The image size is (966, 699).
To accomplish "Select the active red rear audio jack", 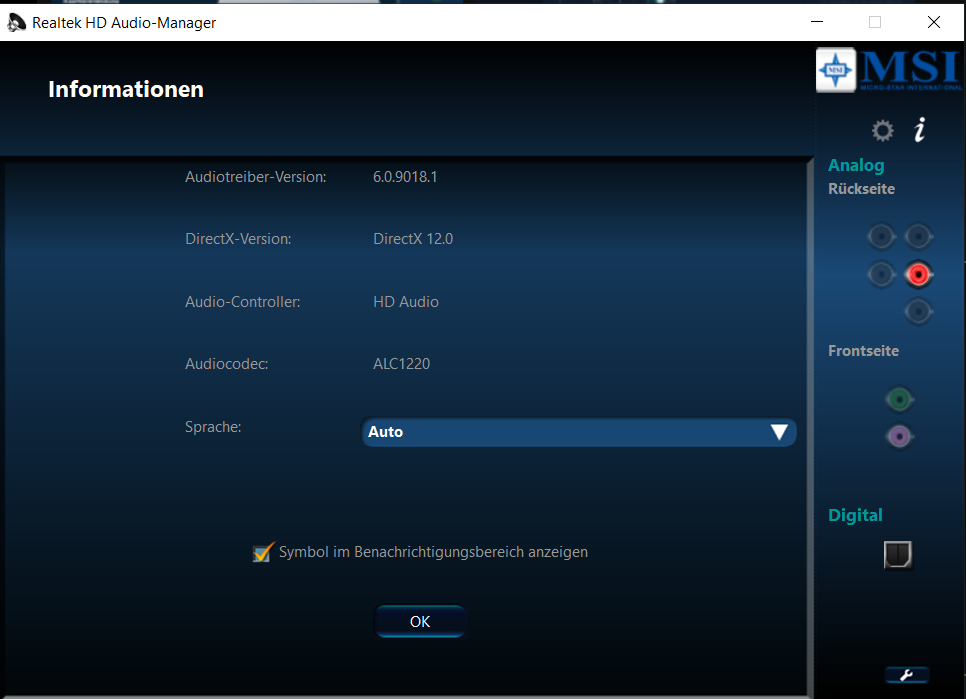I will (918, 274).
